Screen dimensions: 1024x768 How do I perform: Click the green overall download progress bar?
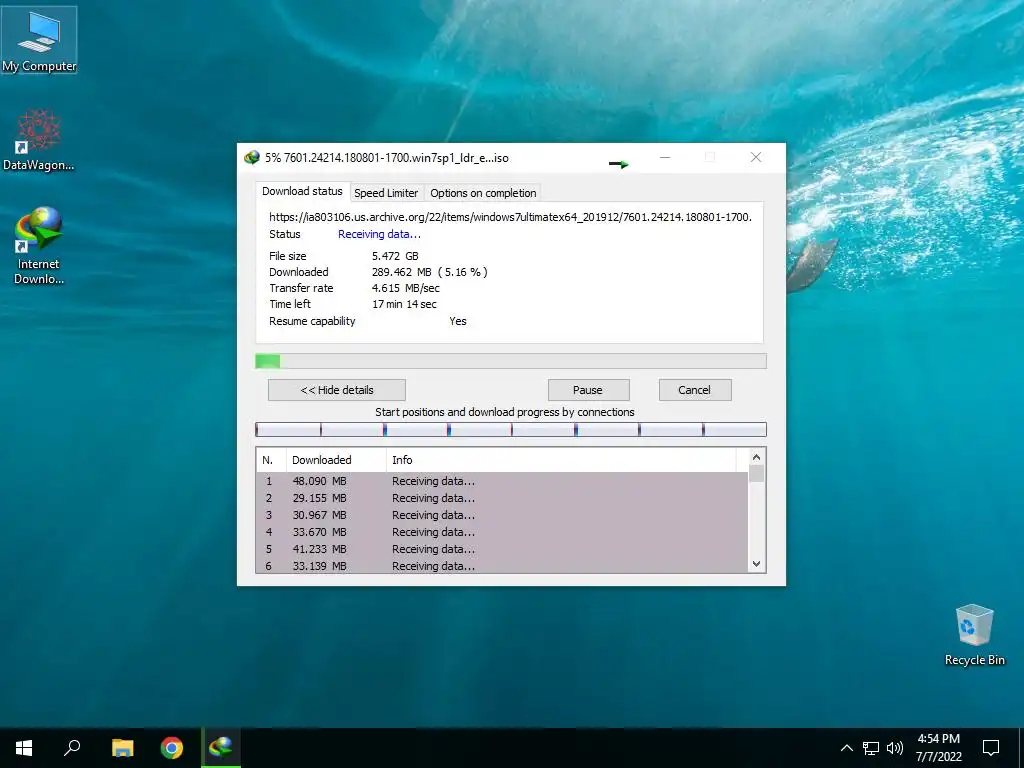511,361
